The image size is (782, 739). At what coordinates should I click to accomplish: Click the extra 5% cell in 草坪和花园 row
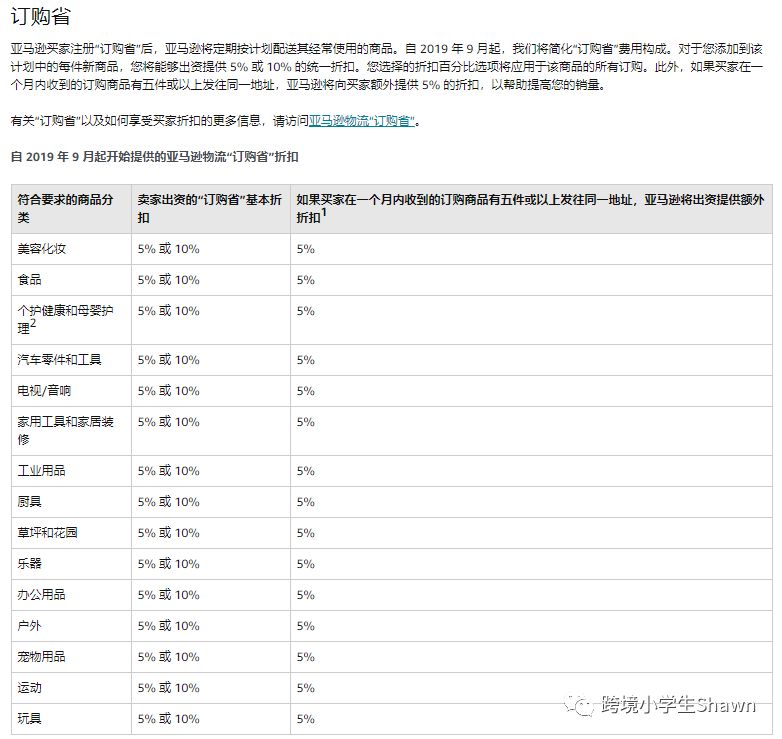531,532
